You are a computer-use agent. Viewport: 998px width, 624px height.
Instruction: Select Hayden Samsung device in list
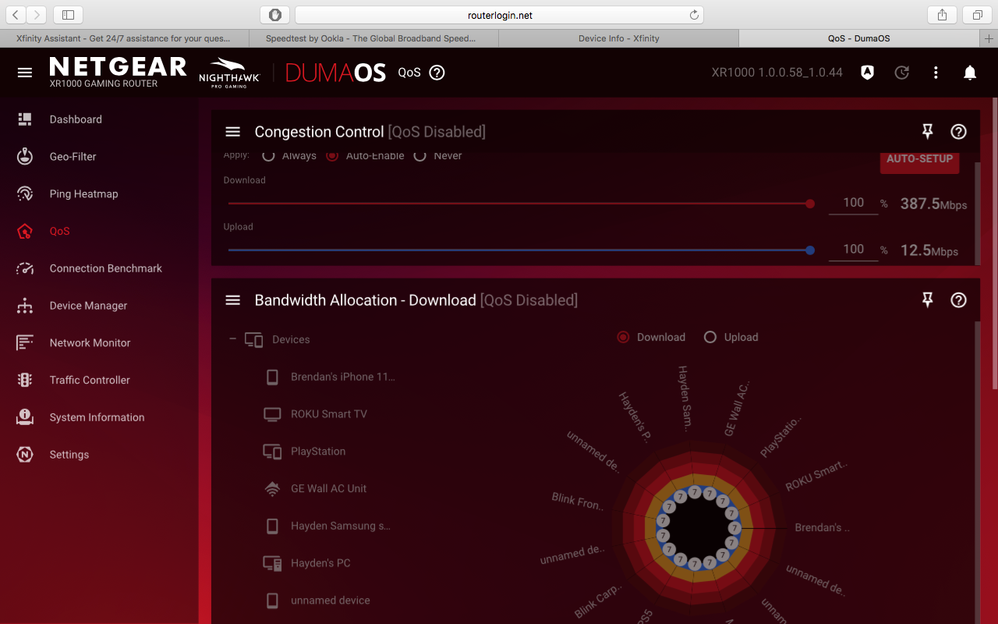[x=341, y=526]
